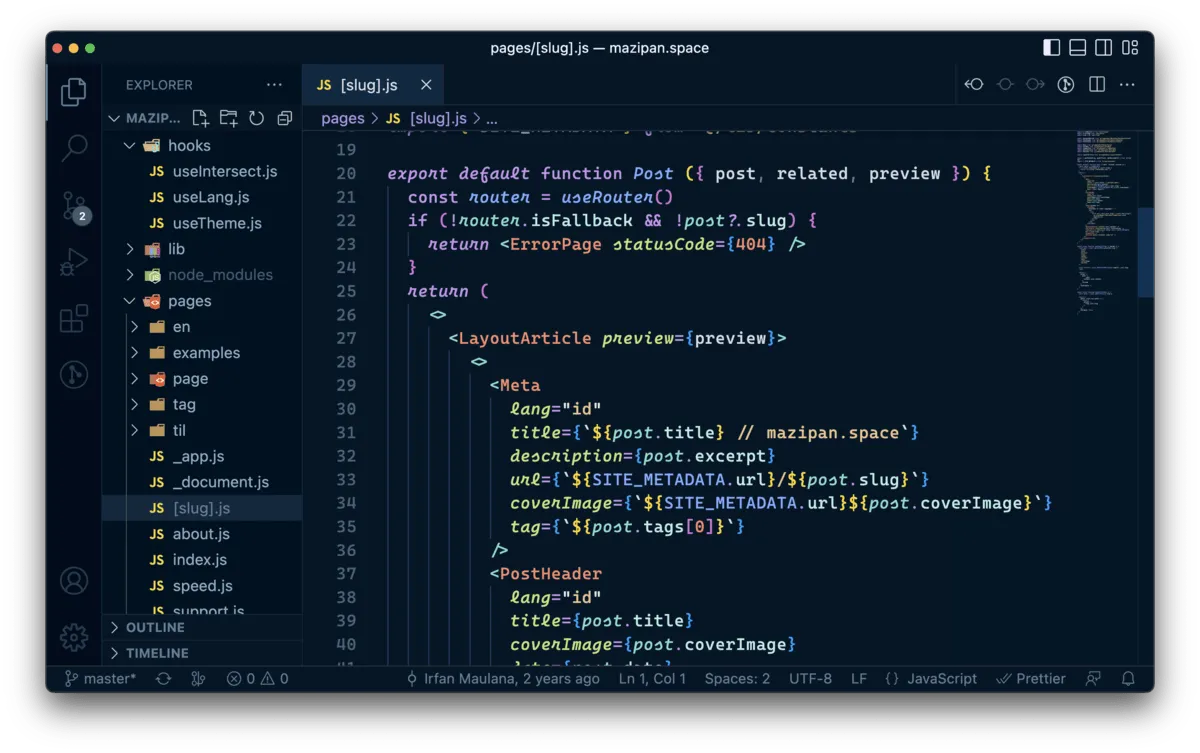Screen dimensions: 1200x753
Task: Open the TIMELINE section
Action: point(157,653)
